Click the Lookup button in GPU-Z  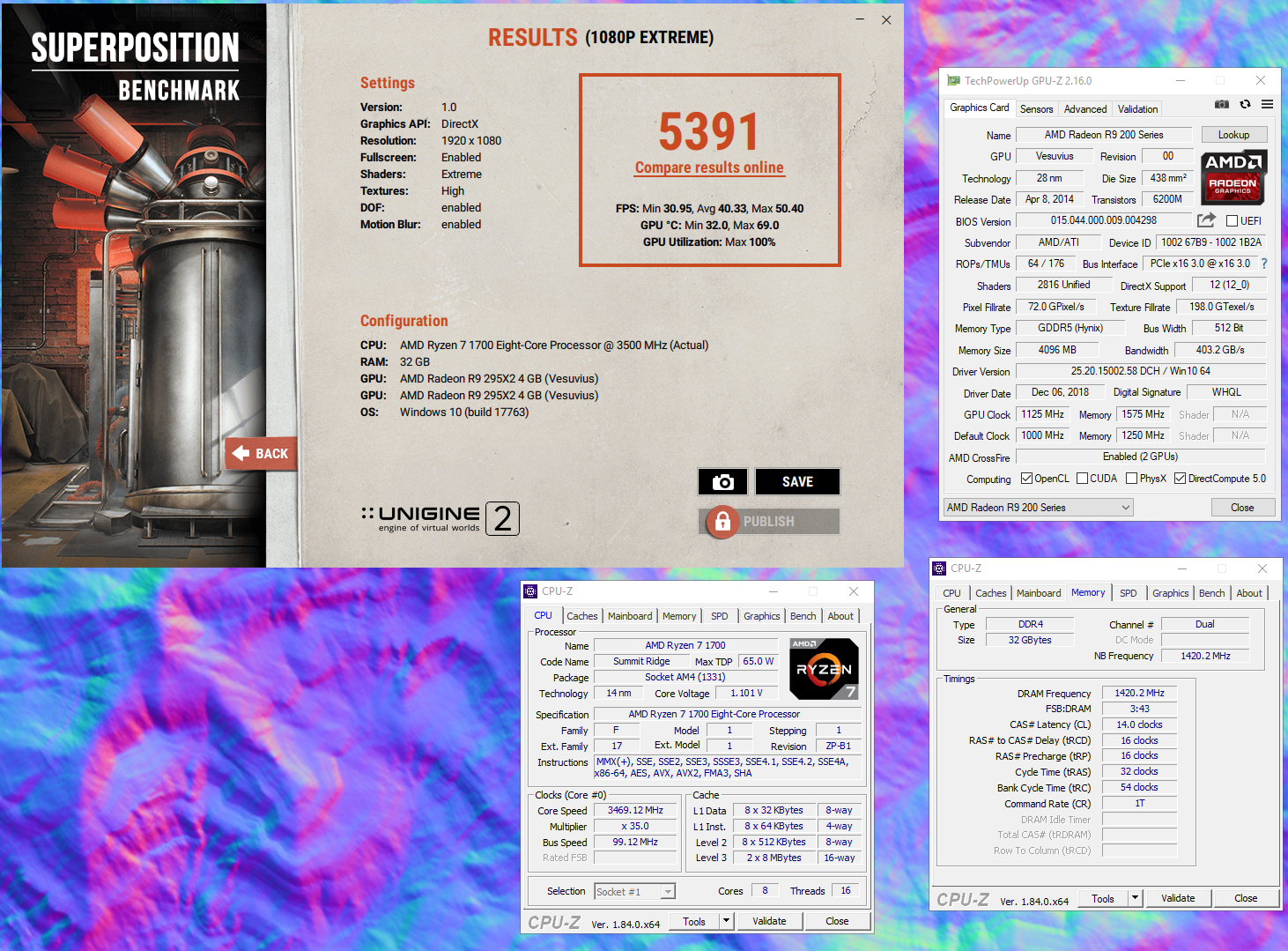[1234, 135]
